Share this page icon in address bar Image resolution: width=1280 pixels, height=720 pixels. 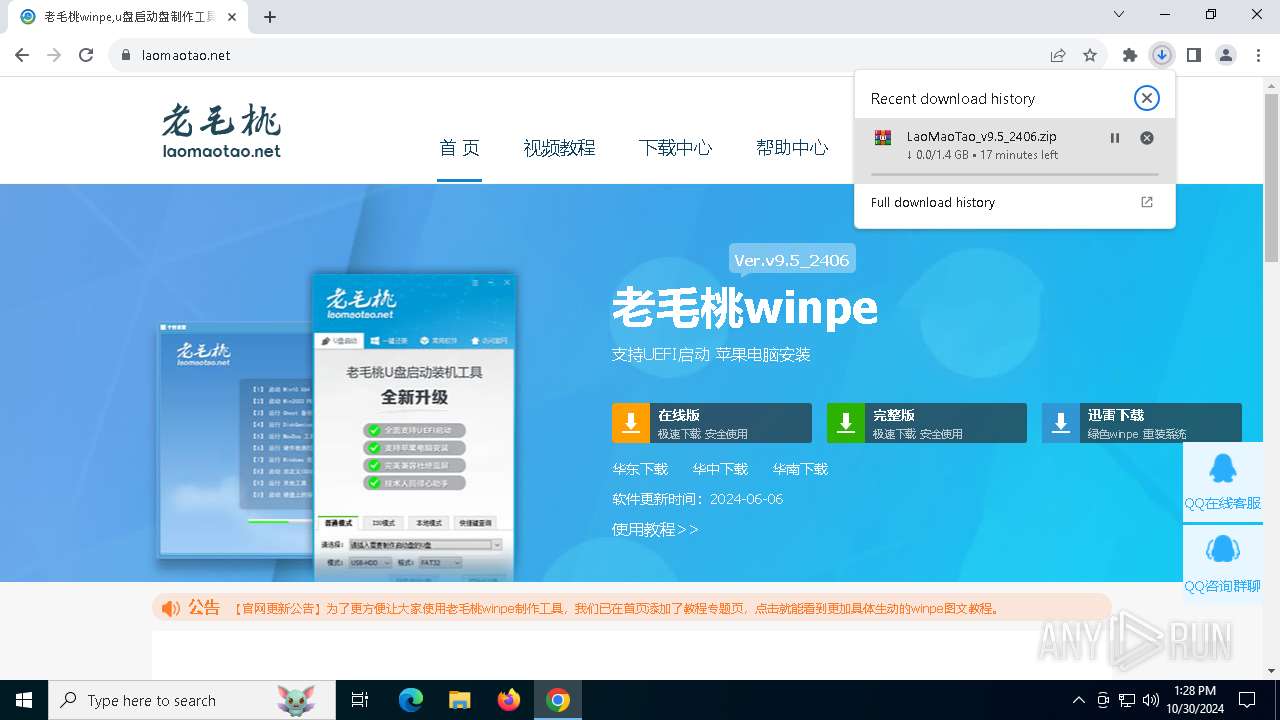pos(1058,55)
